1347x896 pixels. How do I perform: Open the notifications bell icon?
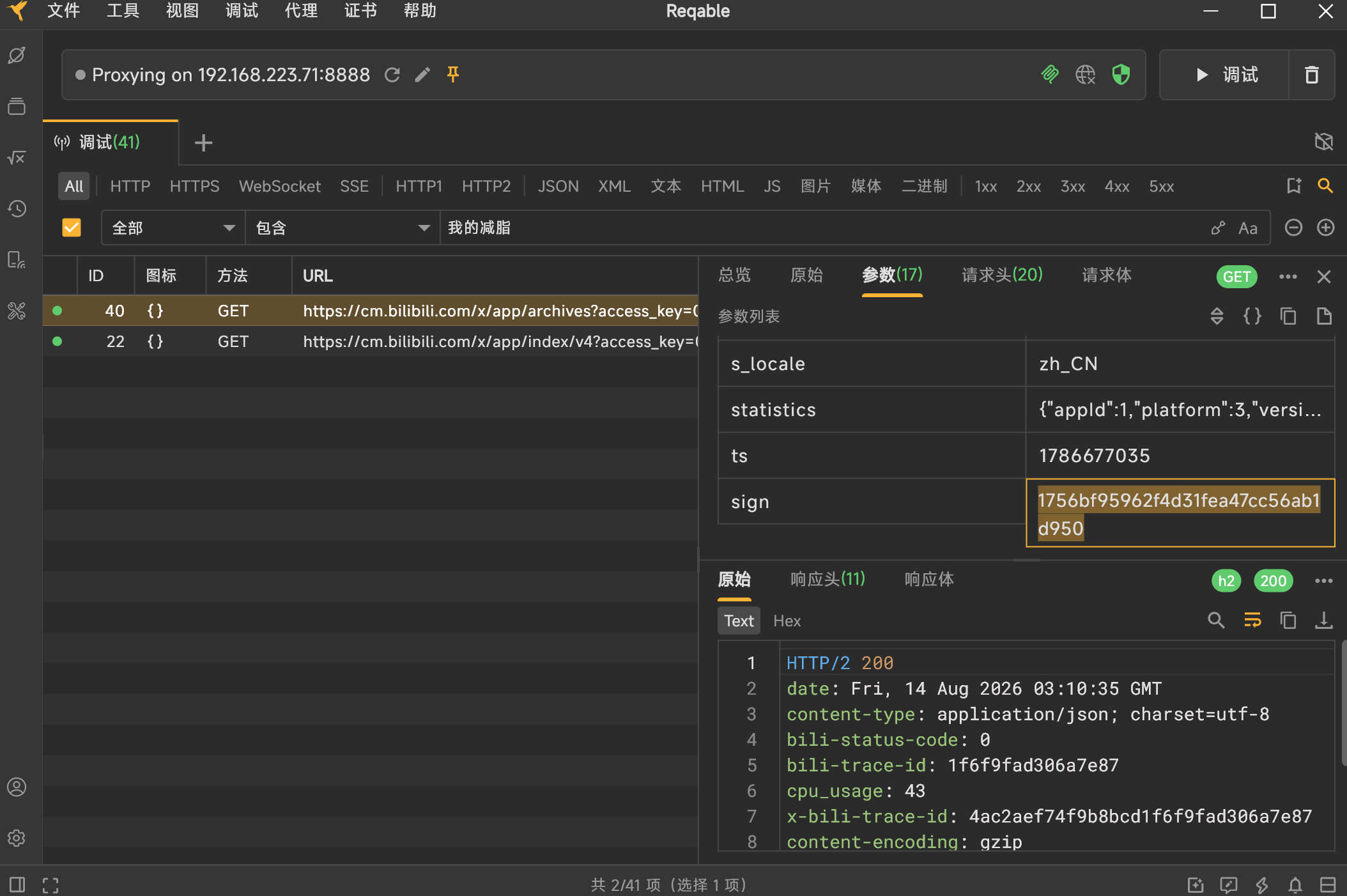pos(1295,884)
